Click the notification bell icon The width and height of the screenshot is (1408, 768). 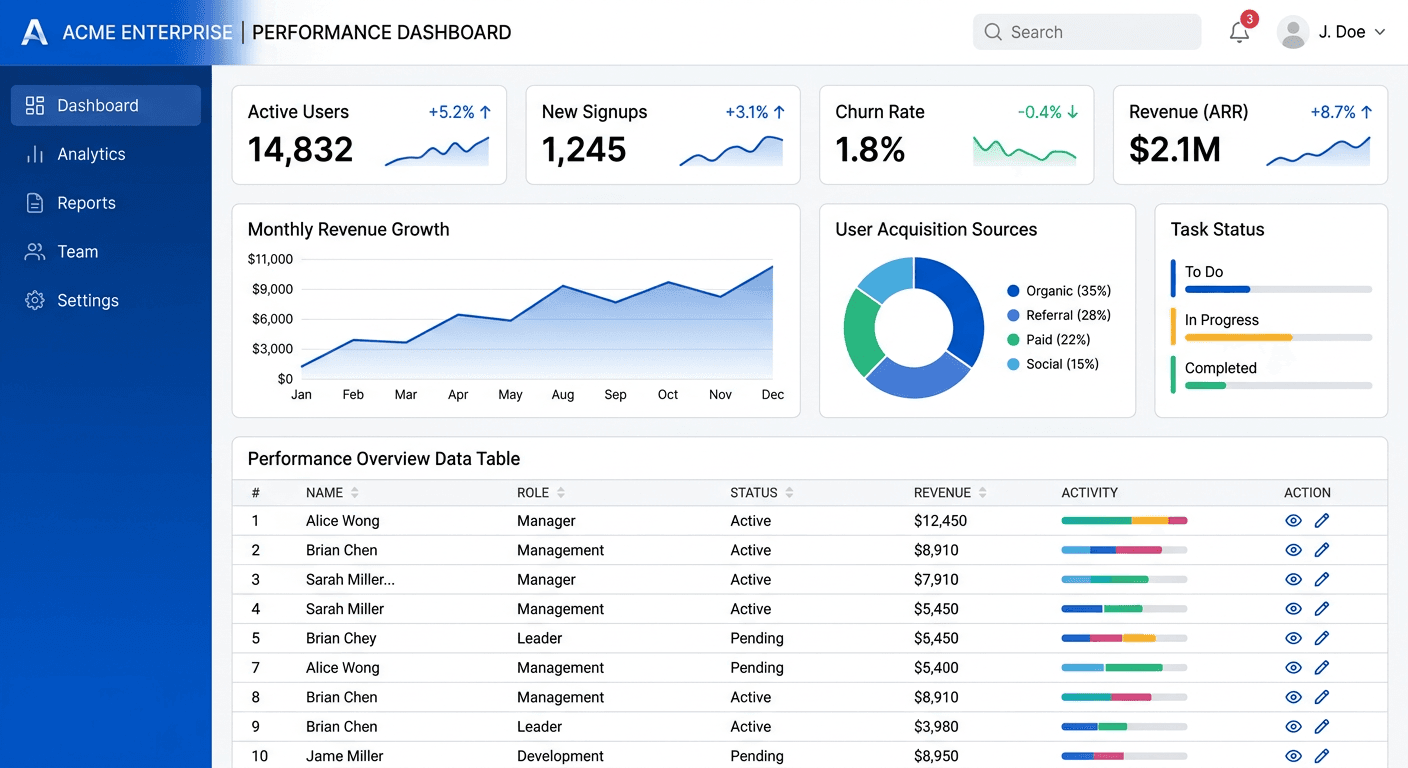pyautogui.click(x=1239, y=32)
